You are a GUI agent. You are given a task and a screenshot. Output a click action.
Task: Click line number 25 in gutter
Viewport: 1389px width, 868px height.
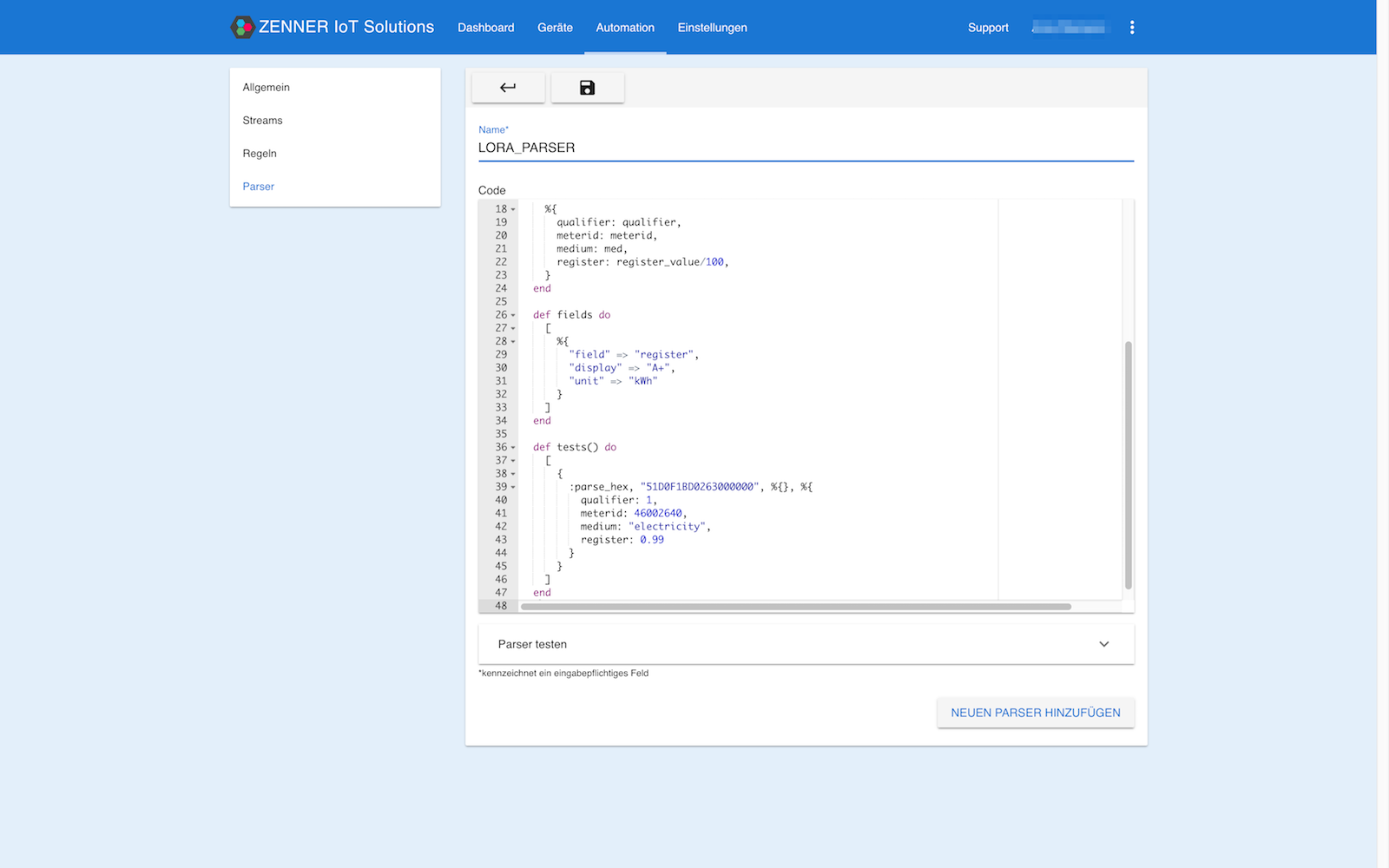(501, 302)
